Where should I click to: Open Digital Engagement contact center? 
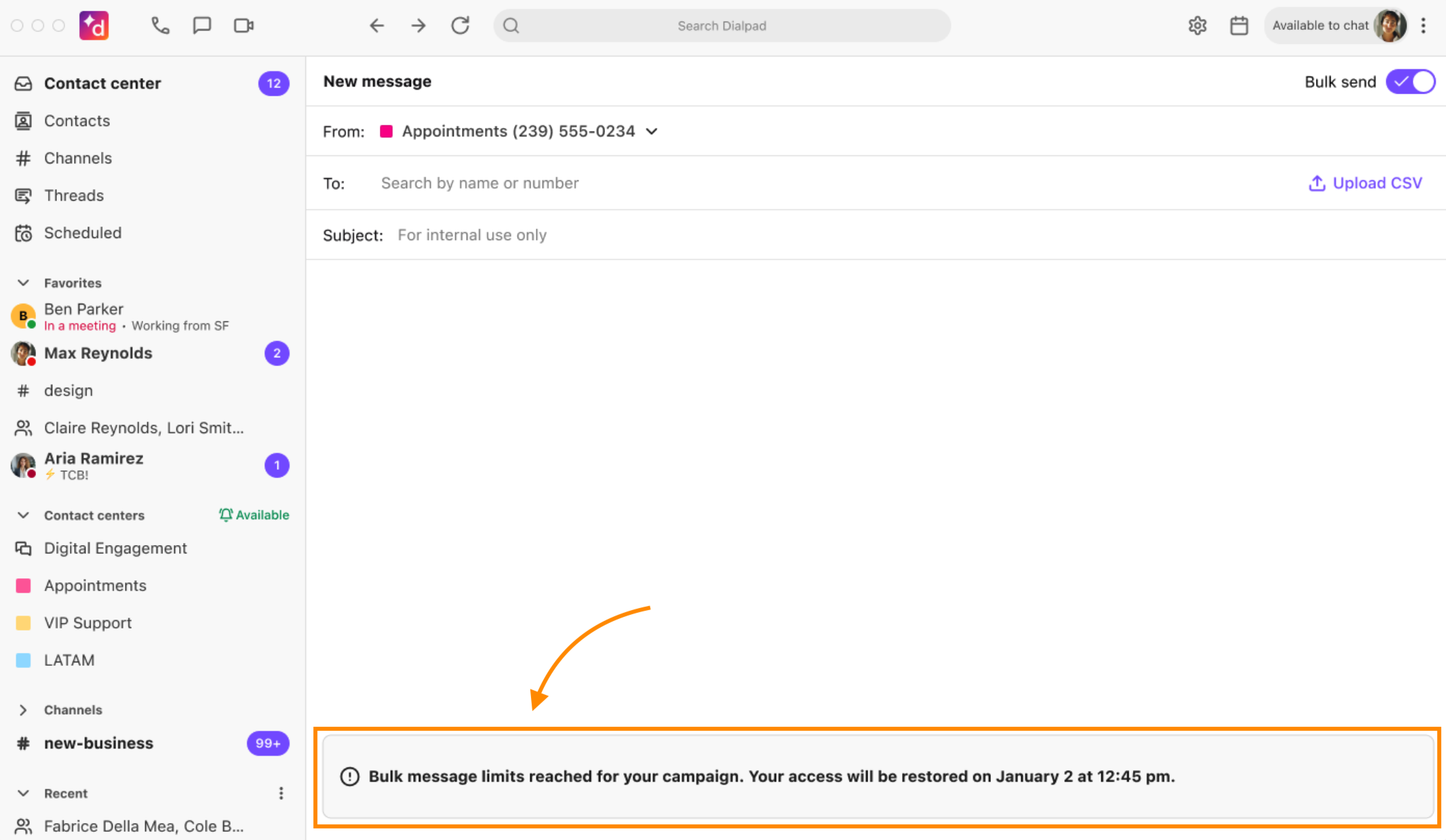153,548
